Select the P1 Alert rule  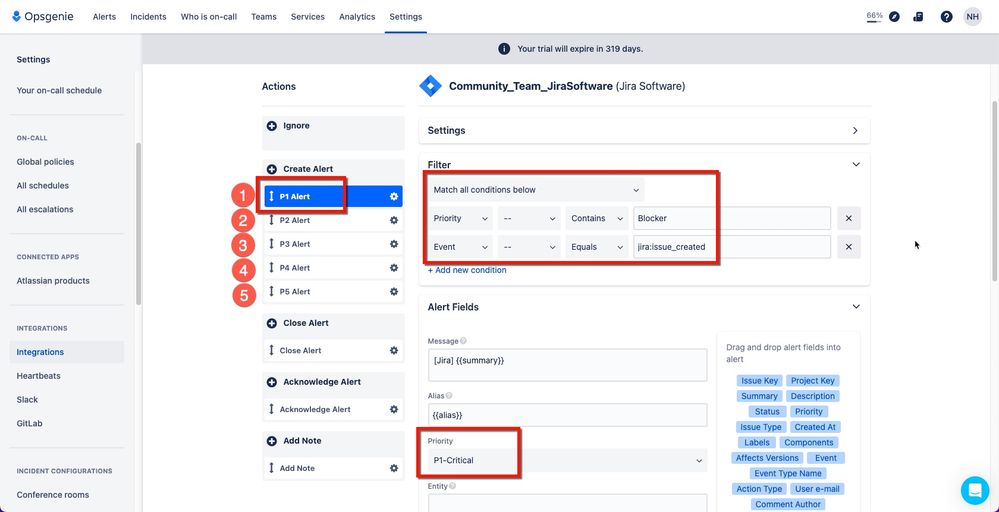click(x=333, y=197)
